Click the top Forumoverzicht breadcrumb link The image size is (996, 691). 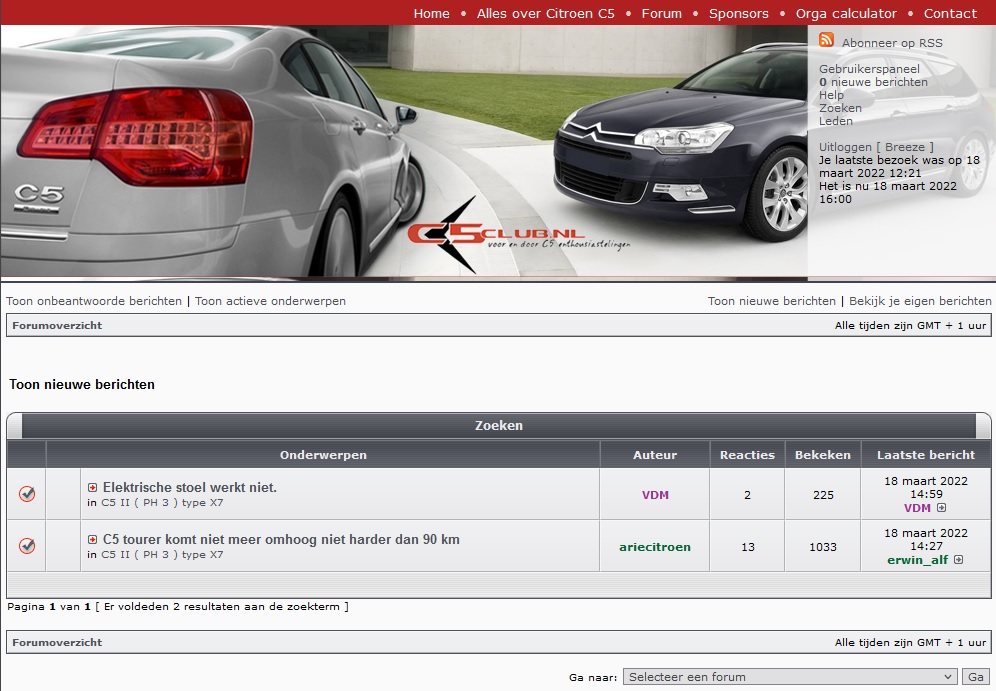[57, 325]
